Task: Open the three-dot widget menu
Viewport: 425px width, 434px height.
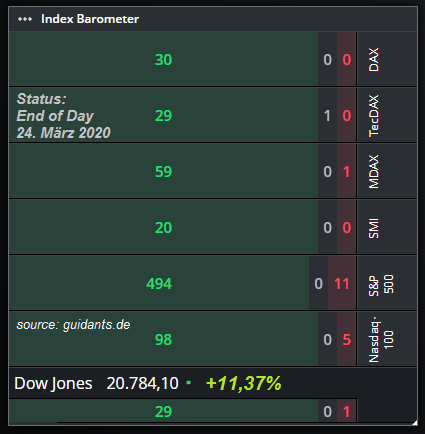Action: click(x=25, y=19)
